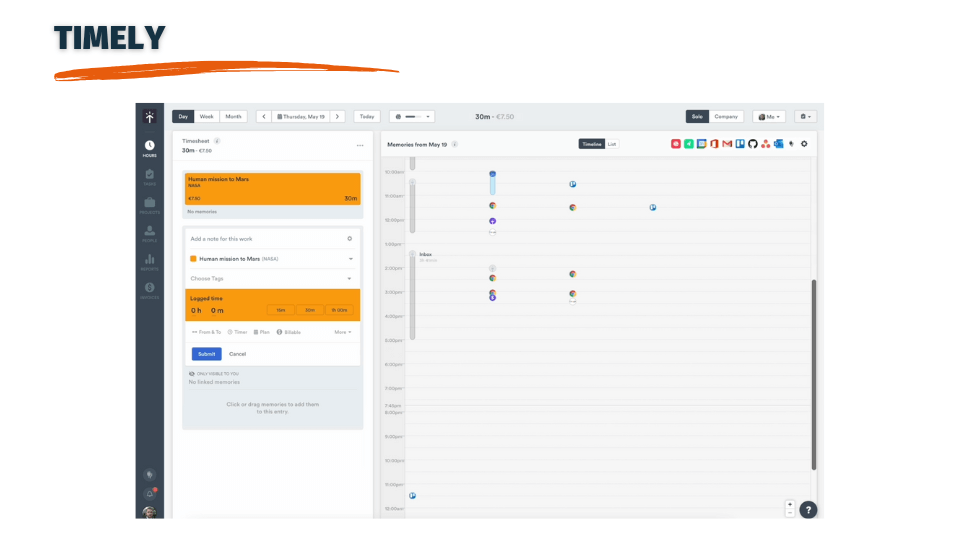Click the user avatar at sidebar bottom

point(149,512)
